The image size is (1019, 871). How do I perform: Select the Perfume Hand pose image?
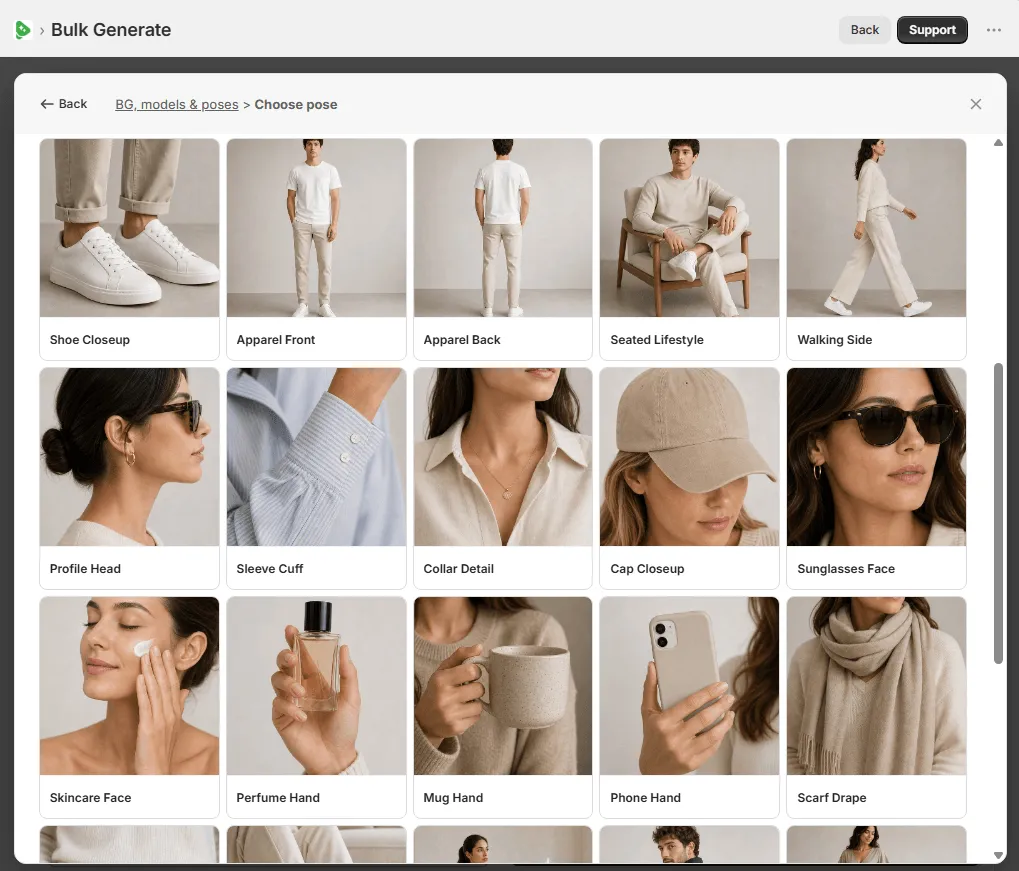click(316, 686)
